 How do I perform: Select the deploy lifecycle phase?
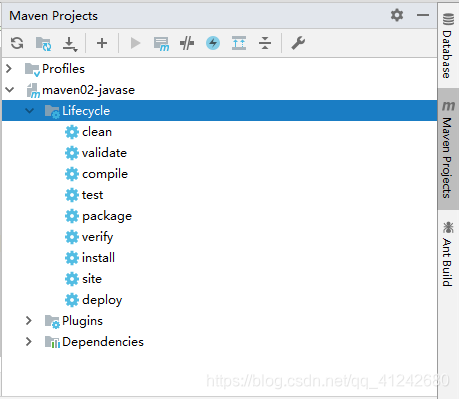tap(102, 300)
